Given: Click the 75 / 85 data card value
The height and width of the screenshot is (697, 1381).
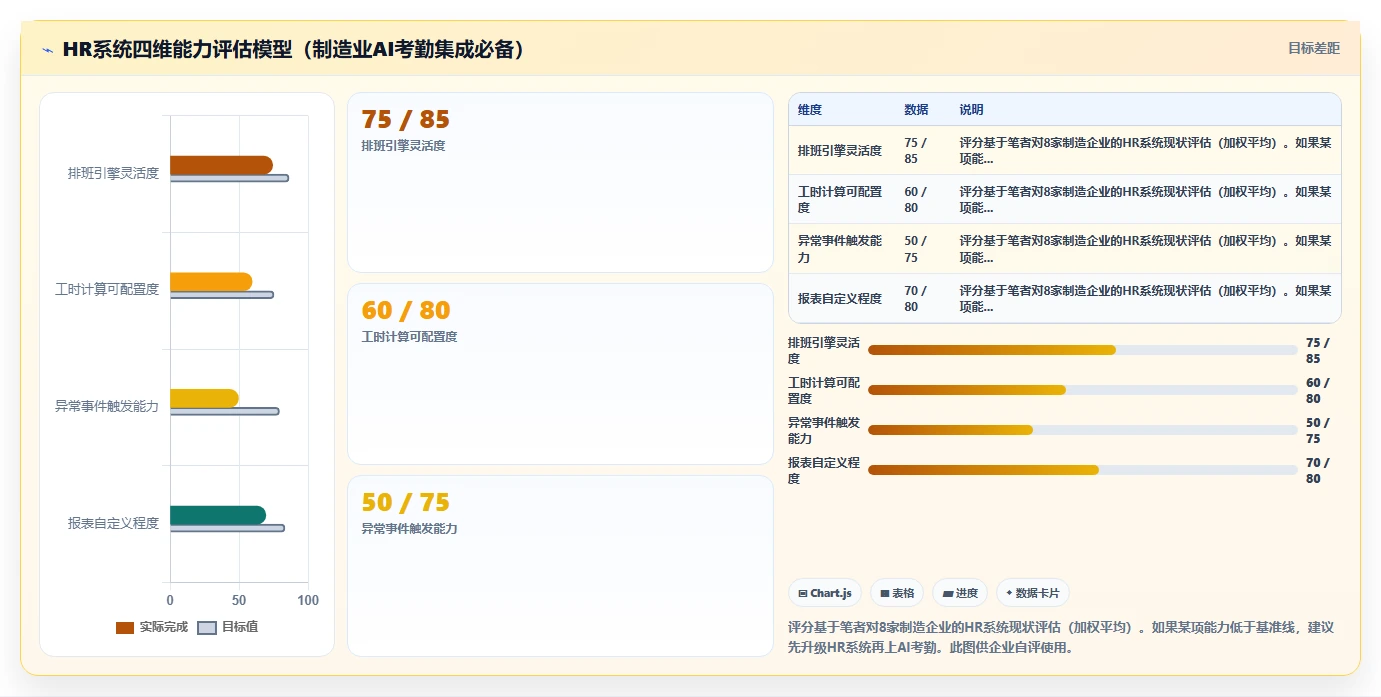Looking at the screenshot, I should (406, 119).
